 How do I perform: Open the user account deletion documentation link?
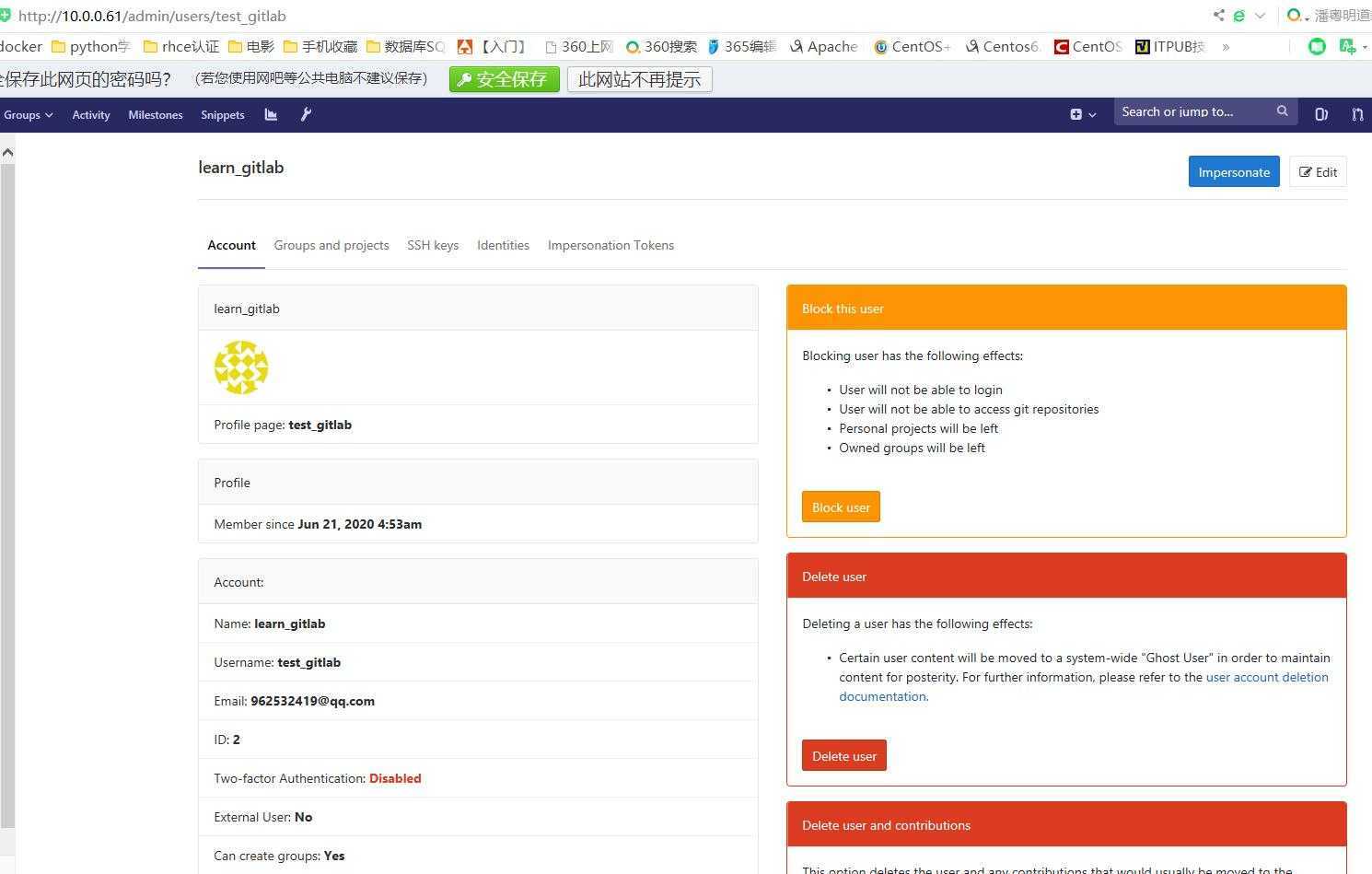coord(1084,686)
